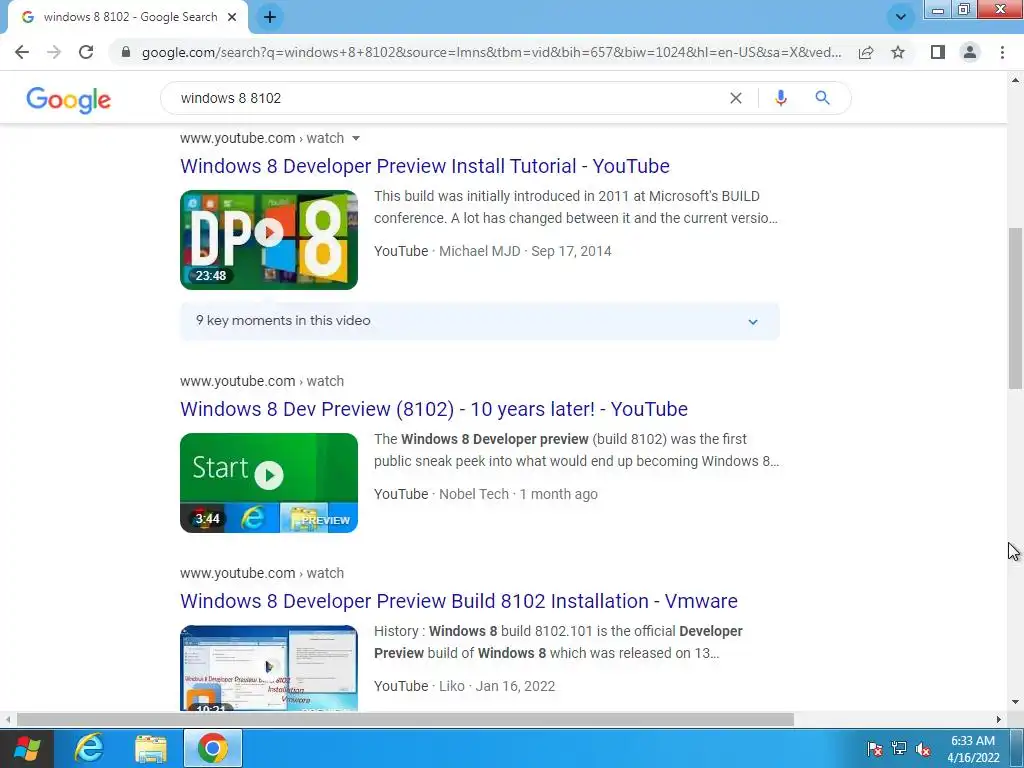Toggle the Chrome side panel
Viewport: 1024px width, 768px height.
coord(938,52)
